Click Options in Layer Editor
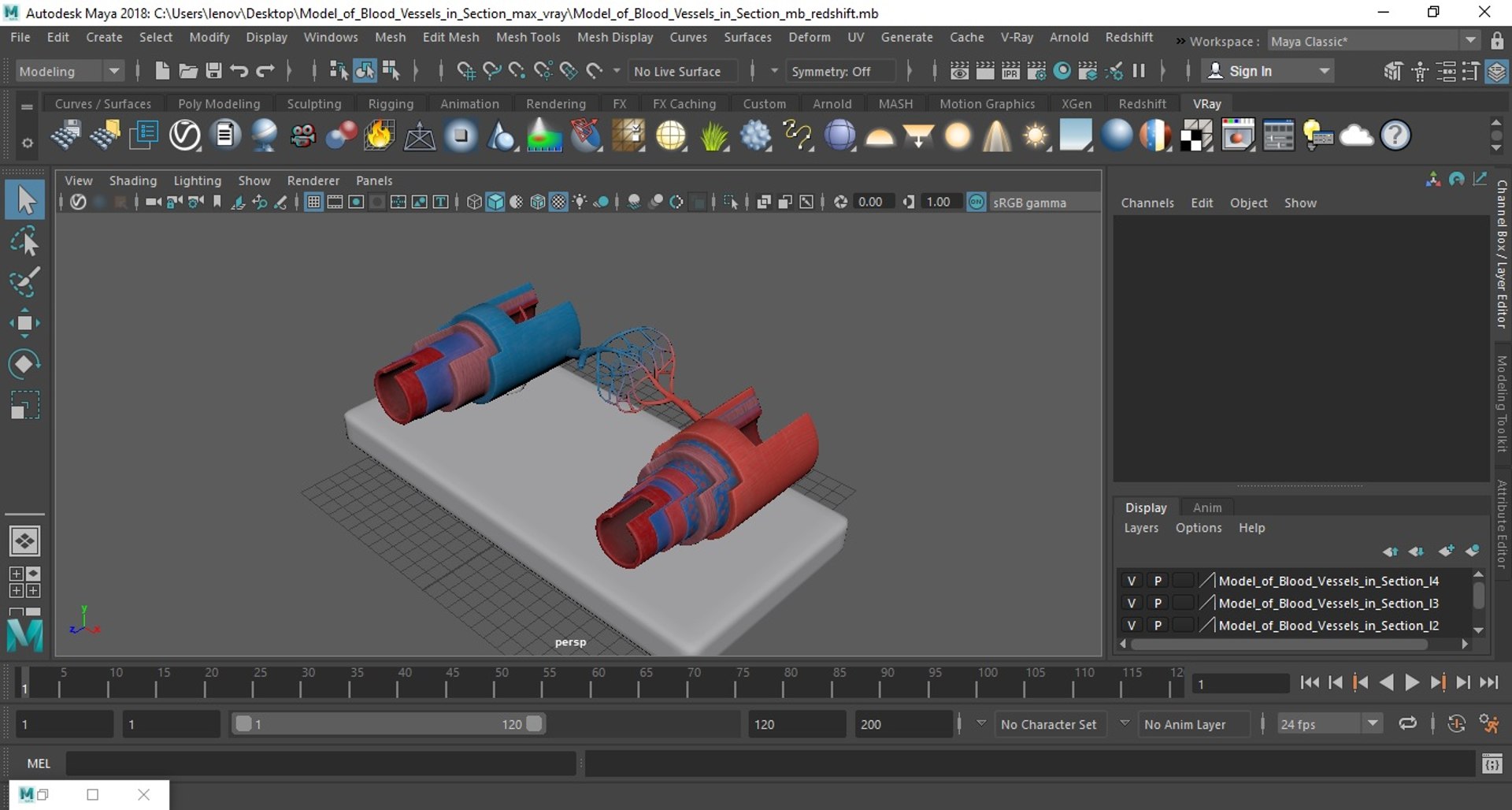Screen dimensions: 1512x810 tap(1198, 528)
